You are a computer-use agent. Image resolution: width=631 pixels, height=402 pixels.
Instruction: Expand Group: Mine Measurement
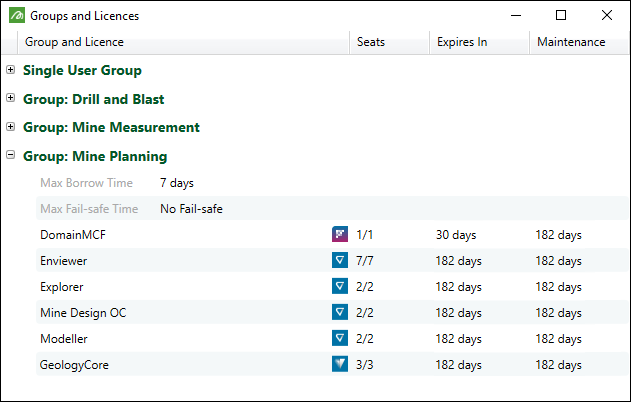click(x=10, y=127)
